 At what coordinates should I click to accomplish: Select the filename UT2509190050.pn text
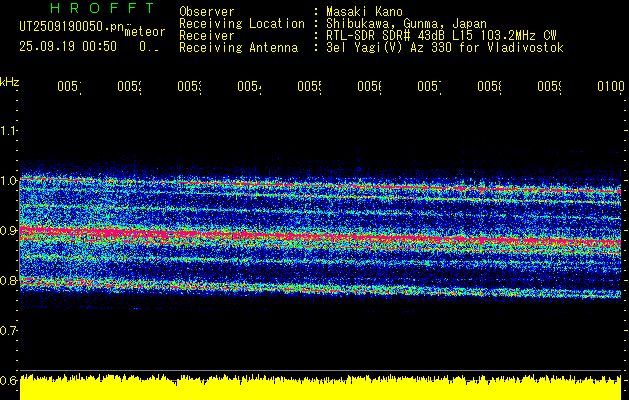(x=72, y=27)
